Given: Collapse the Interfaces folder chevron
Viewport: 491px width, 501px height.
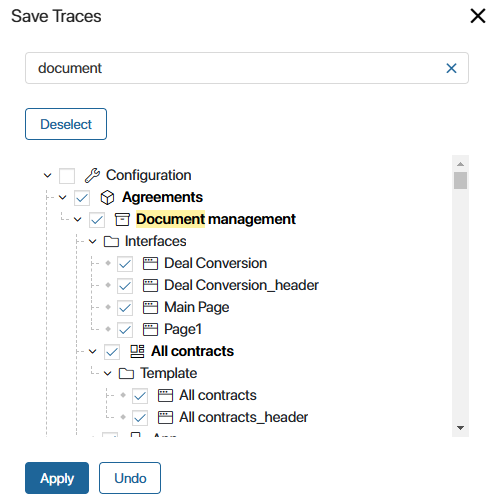Looking at the screenshot, I should 93,241.
